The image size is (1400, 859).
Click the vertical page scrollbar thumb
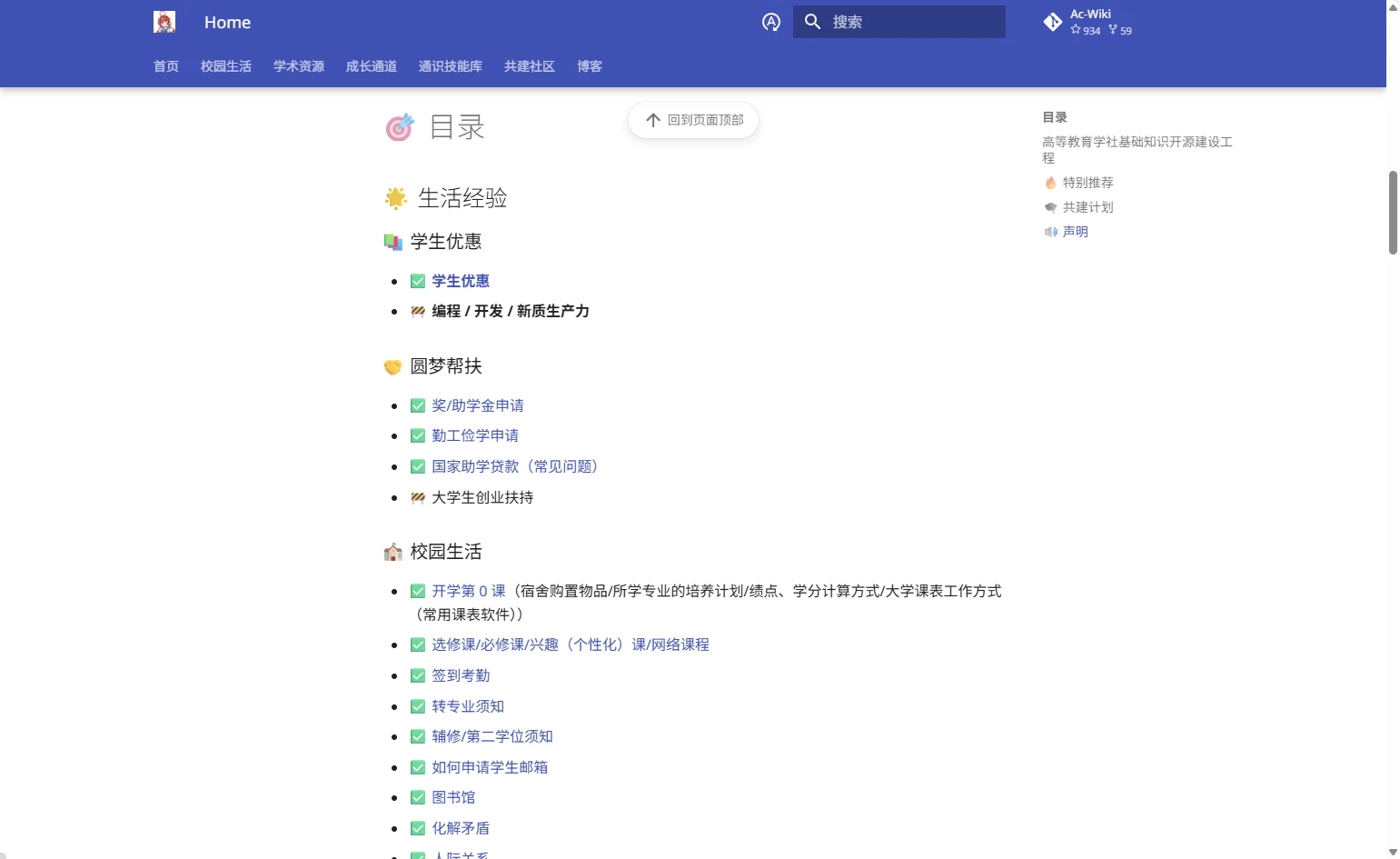point(1393,212)
